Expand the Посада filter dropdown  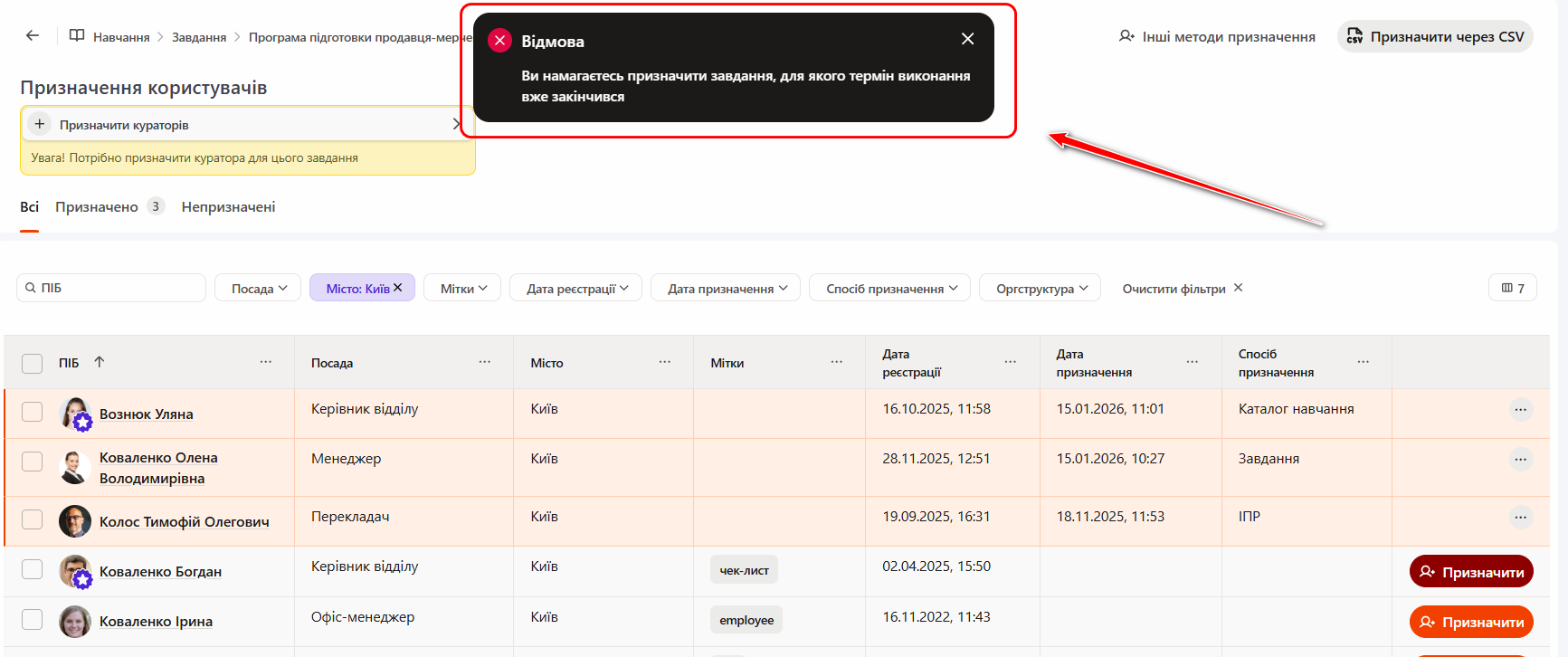(258, 288)
